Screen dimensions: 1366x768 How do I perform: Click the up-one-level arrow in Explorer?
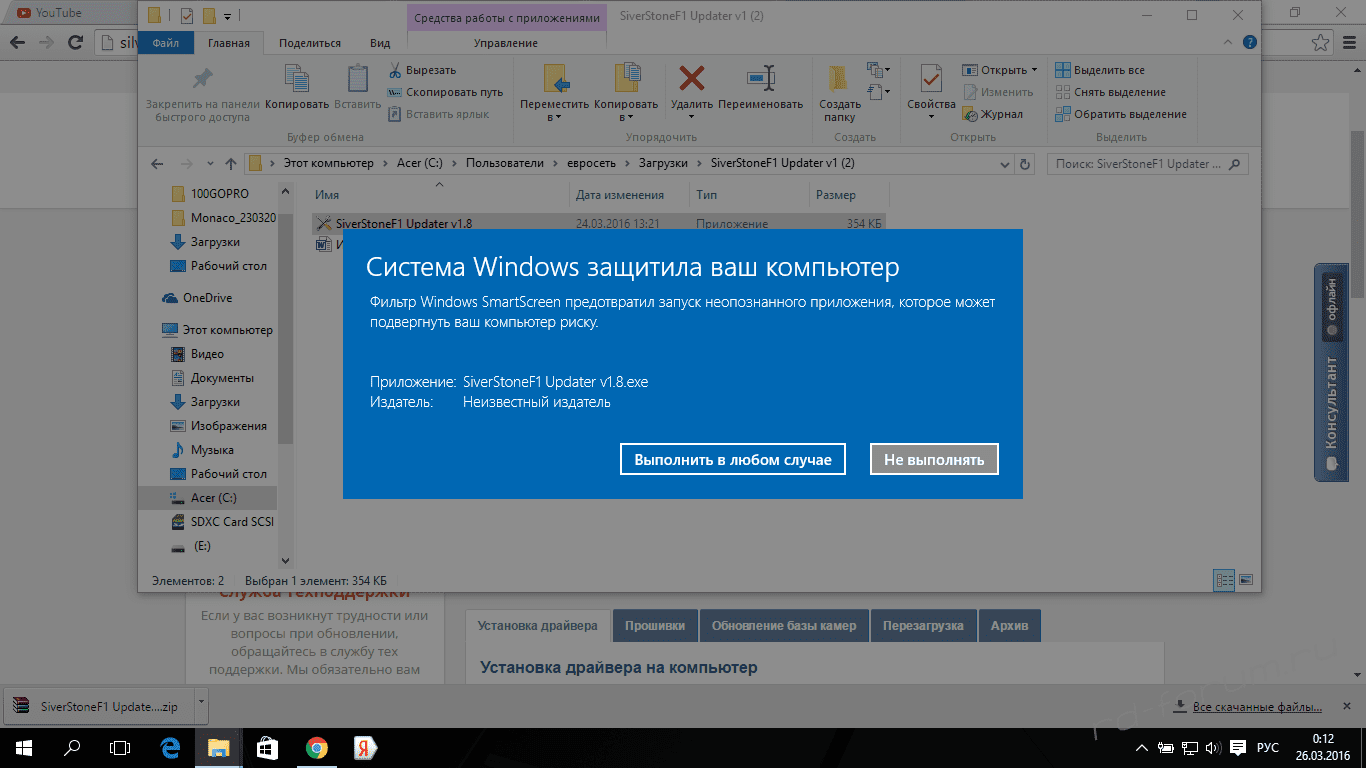[231, 163]
